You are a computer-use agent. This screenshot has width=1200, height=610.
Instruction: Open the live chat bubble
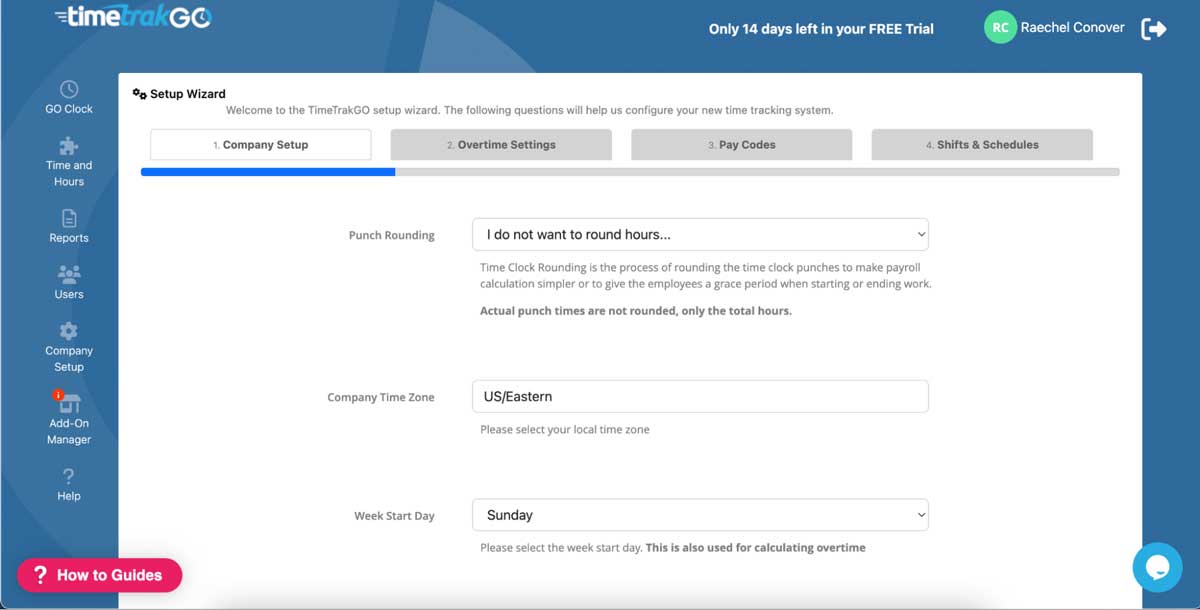tap(1157, 567)
